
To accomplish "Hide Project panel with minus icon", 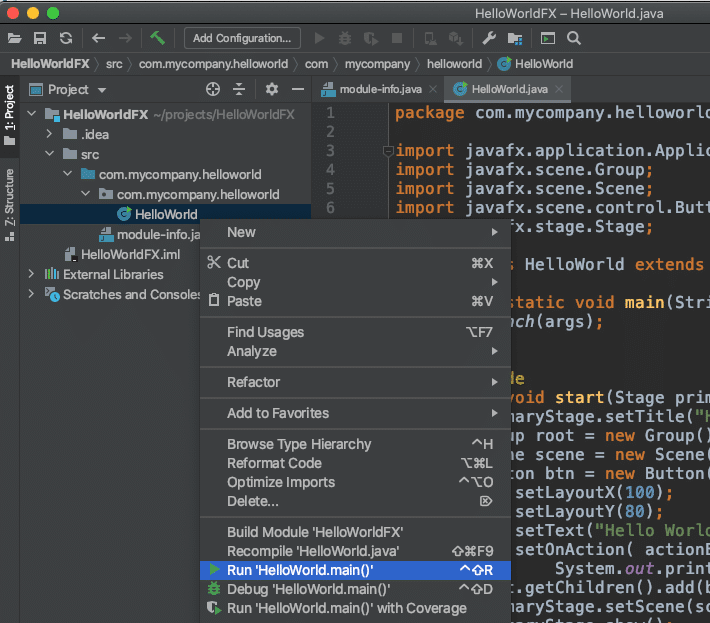I will point(297,89).
